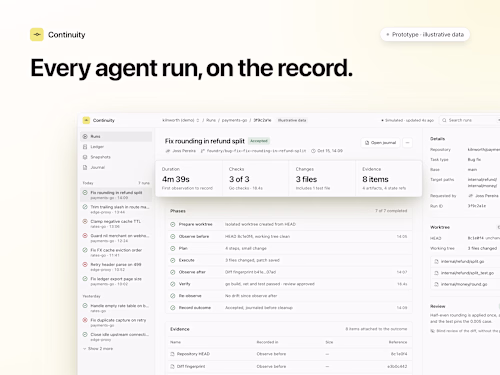Select the Close idle upstream connection run

(x=116, y=336)
